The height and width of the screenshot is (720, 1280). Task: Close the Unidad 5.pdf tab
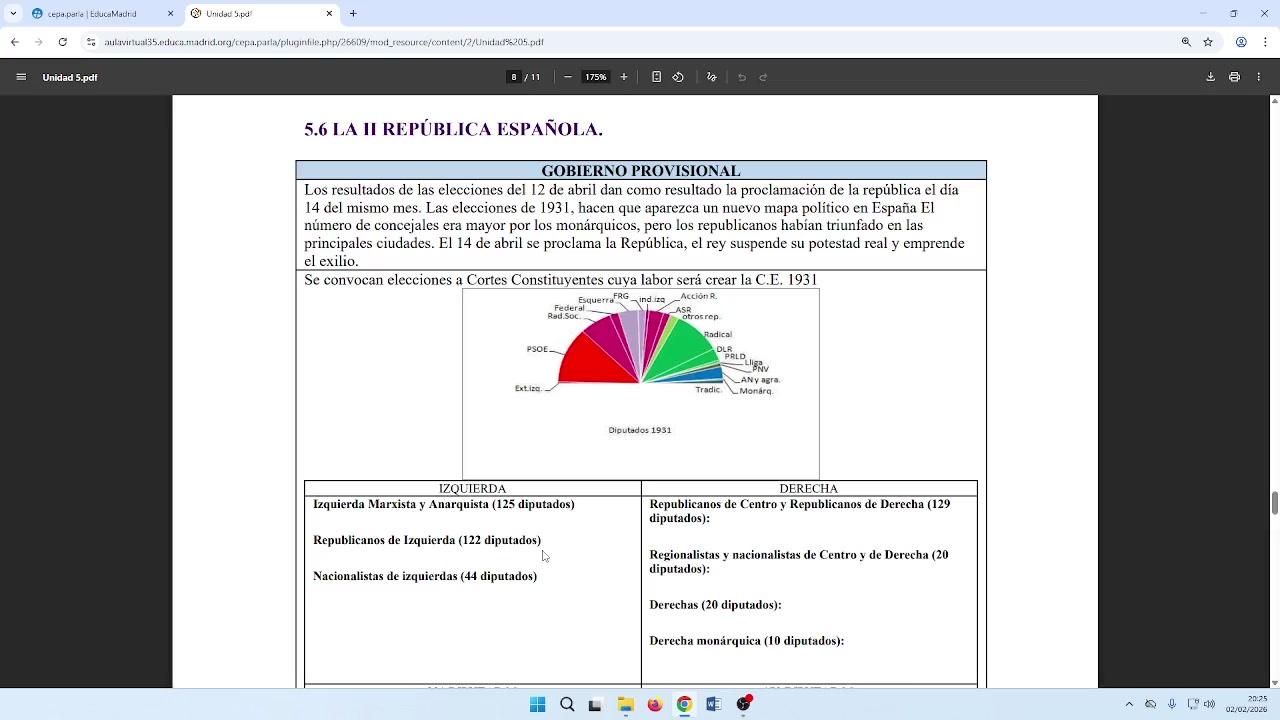coord(329,14)
